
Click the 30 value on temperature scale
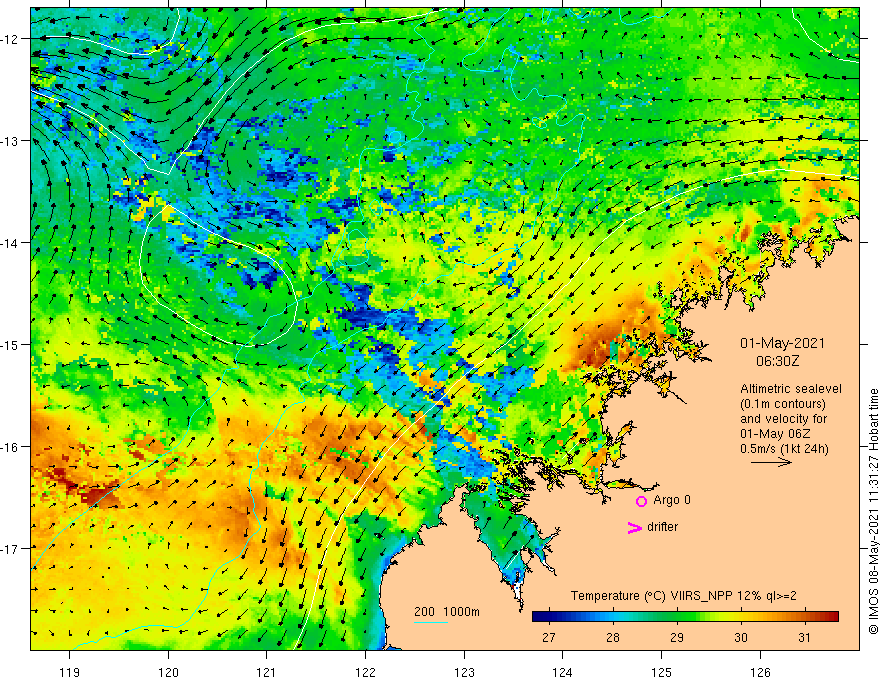pos(740,637)
